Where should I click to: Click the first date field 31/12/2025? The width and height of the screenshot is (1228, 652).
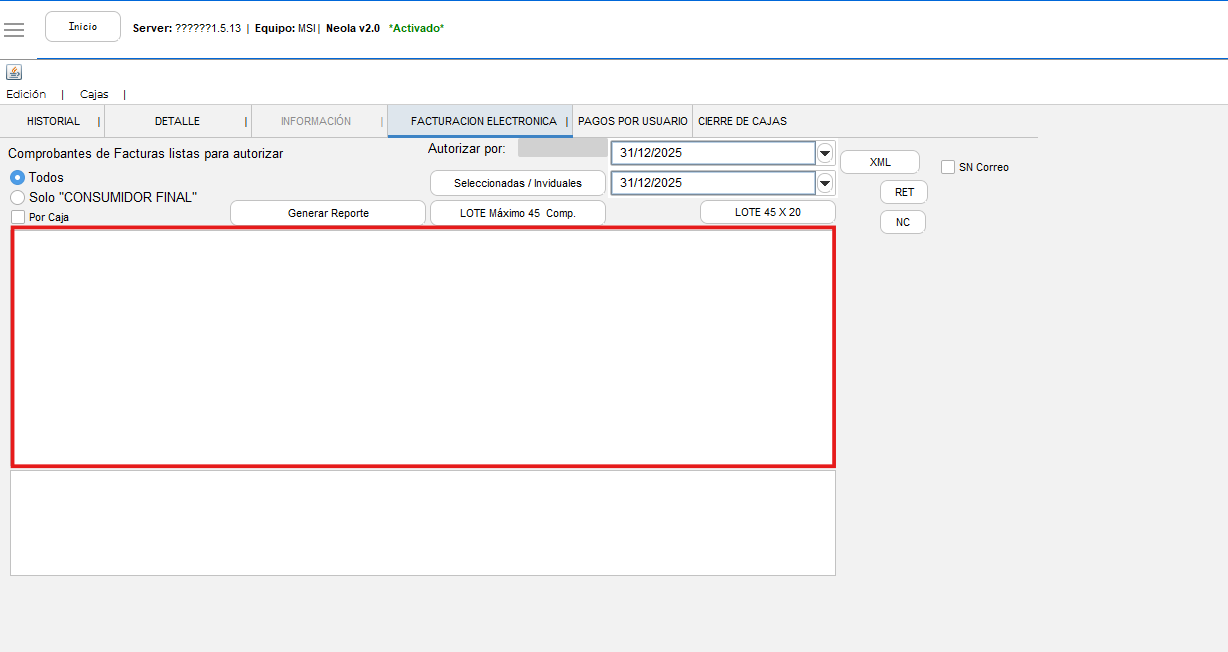point(713,153)
